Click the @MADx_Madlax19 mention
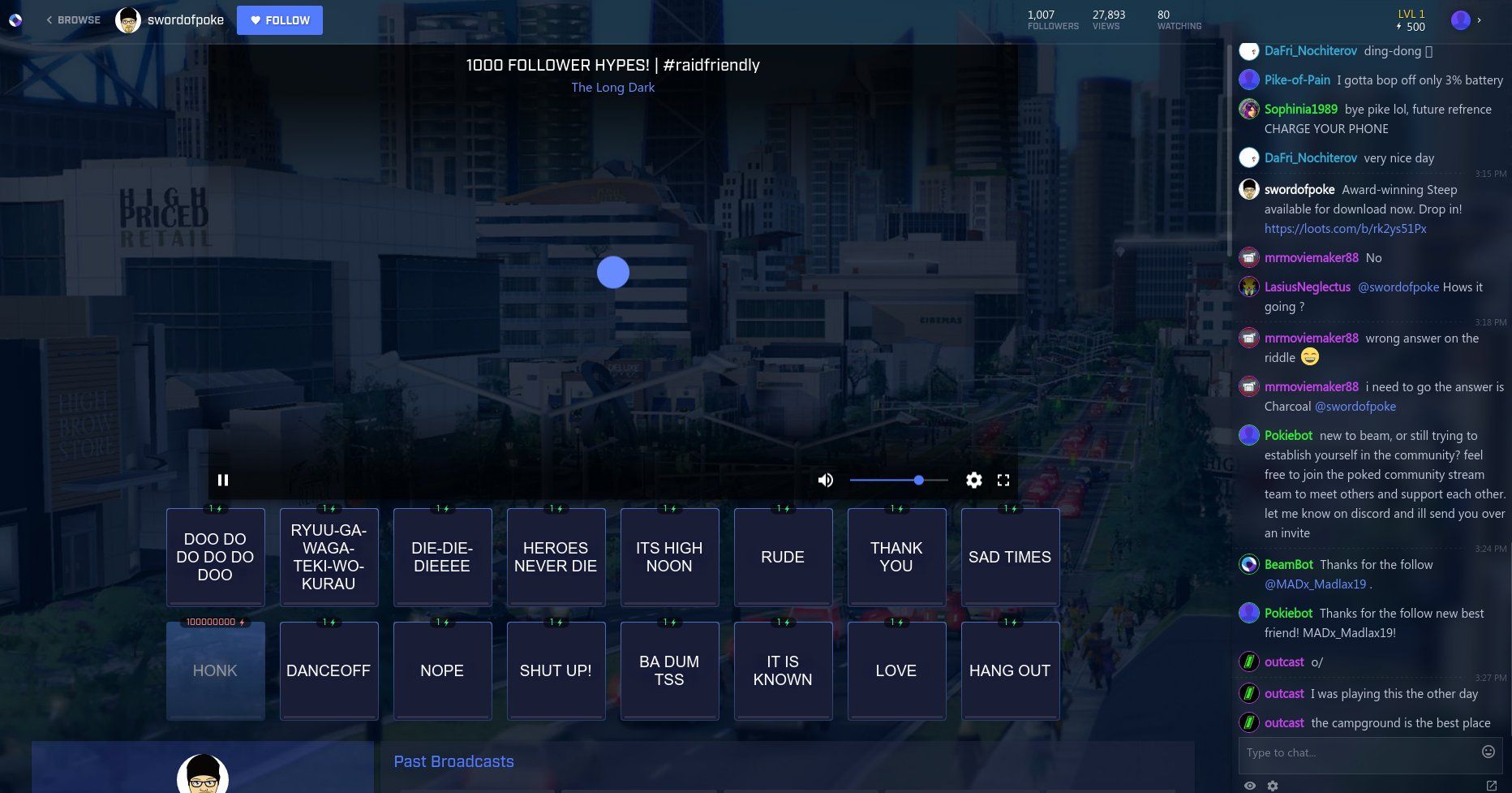1512x793 pixels. (1316, 584)
